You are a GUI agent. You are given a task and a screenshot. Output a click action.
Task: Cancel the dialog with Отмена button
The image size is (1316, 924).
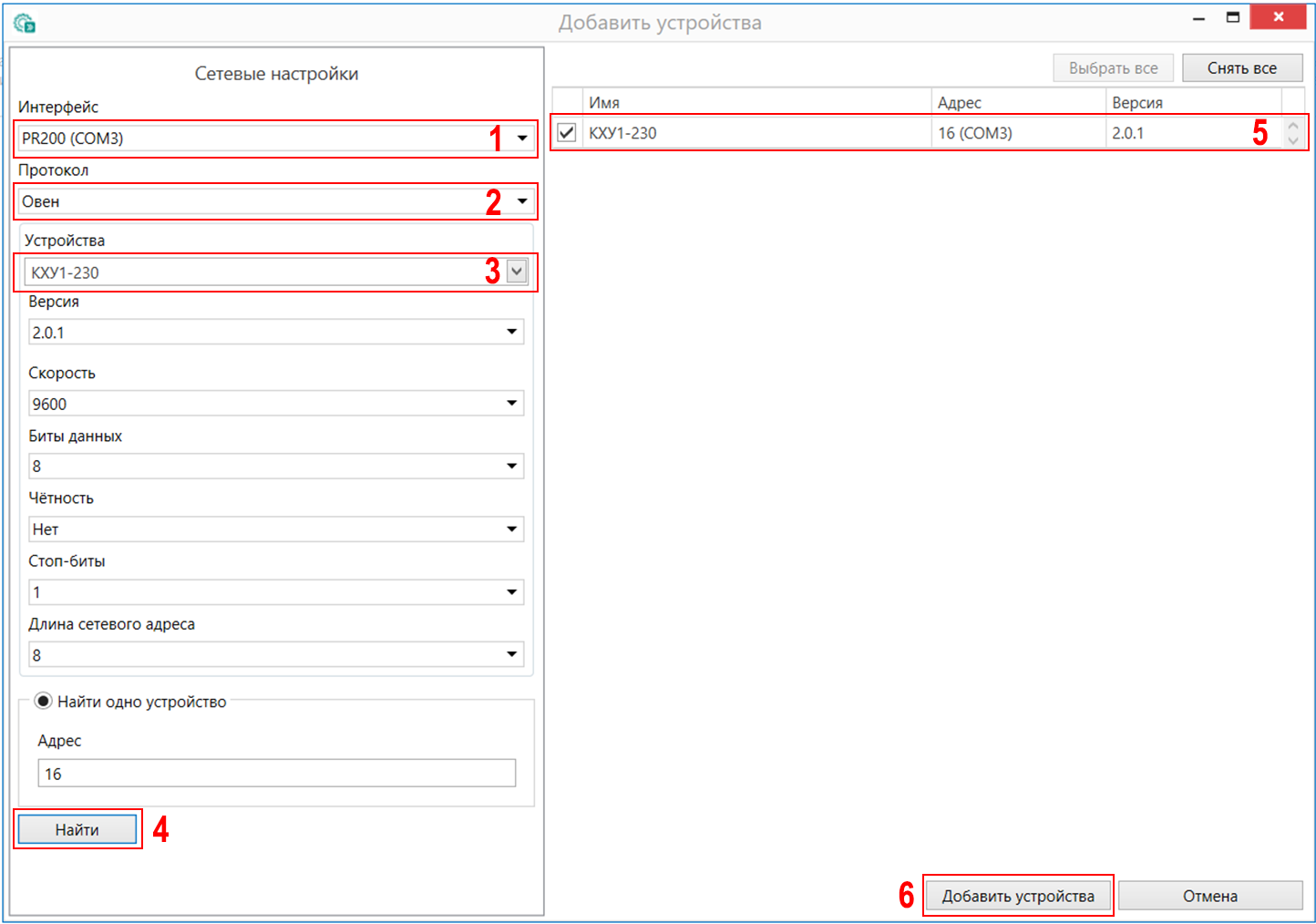coord(1209,896)
